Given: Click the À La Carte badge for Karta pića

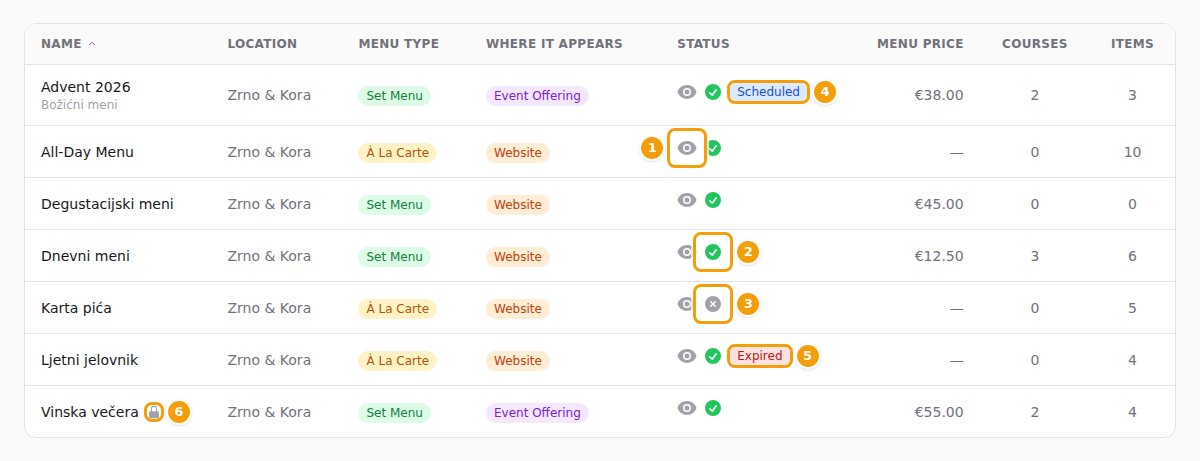Looking at the screenshot, I should pyautogui.click(x=397, y=309).
